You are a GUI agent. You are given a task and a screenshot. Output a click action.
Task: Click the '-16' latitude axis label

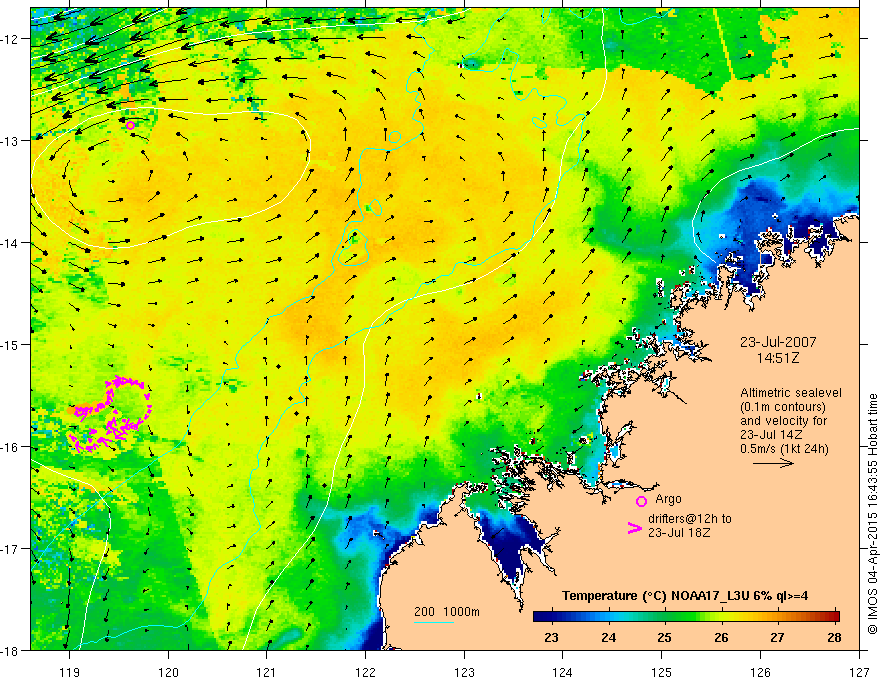pos(11,447)
